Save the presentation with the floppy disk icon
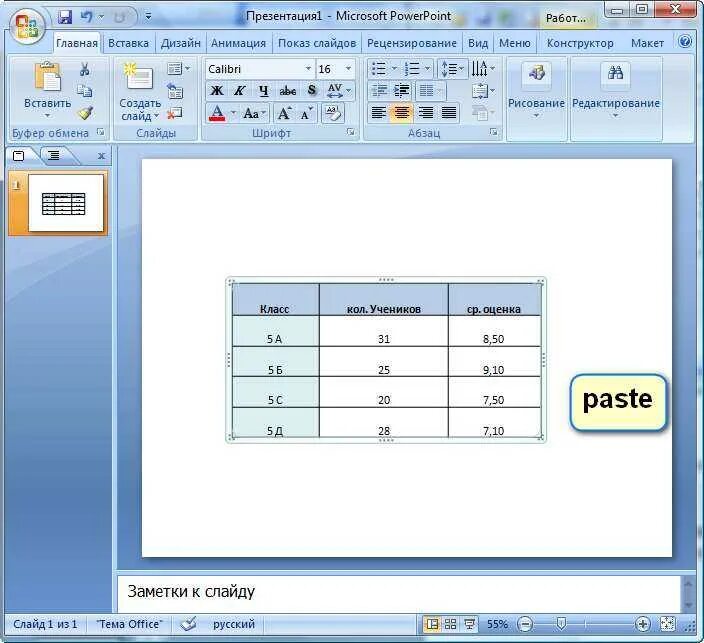 pyautogui.click(x=65, y=17)
